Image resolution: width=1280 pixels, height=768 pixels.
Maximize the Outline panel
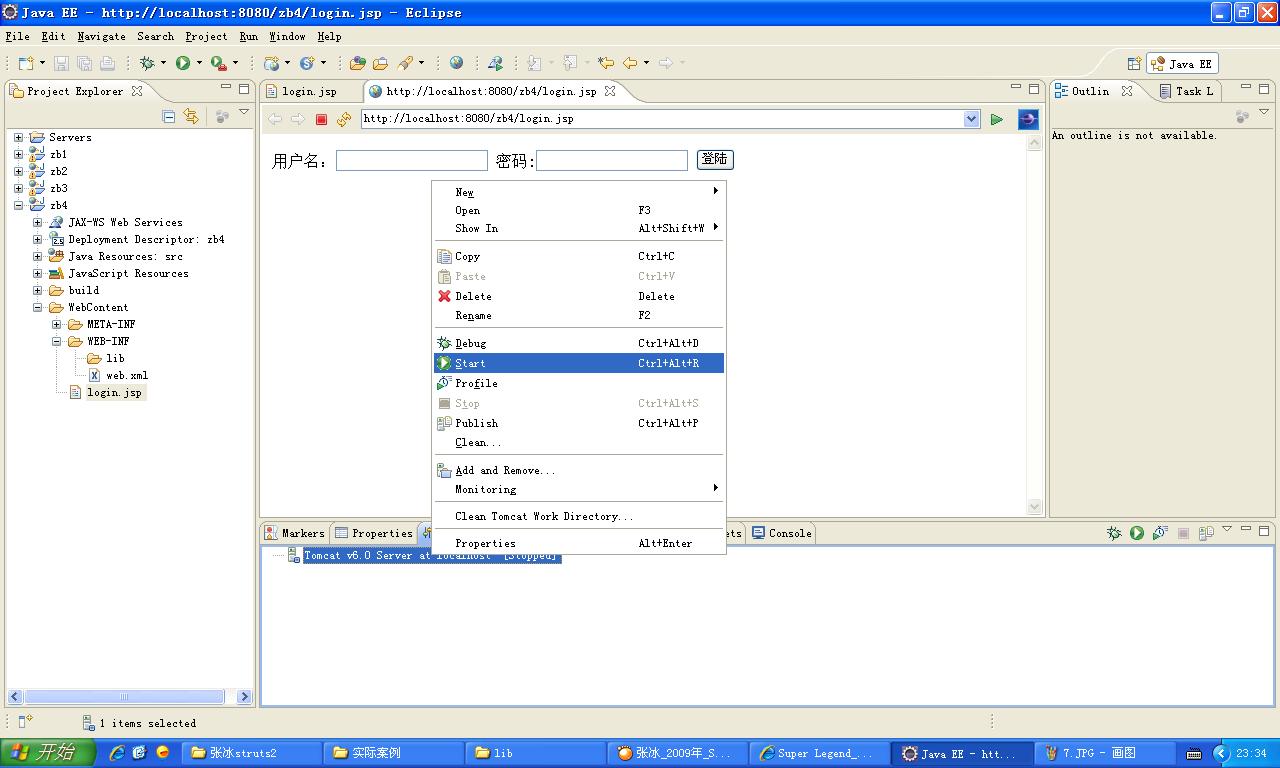[x=1264, y=89]
